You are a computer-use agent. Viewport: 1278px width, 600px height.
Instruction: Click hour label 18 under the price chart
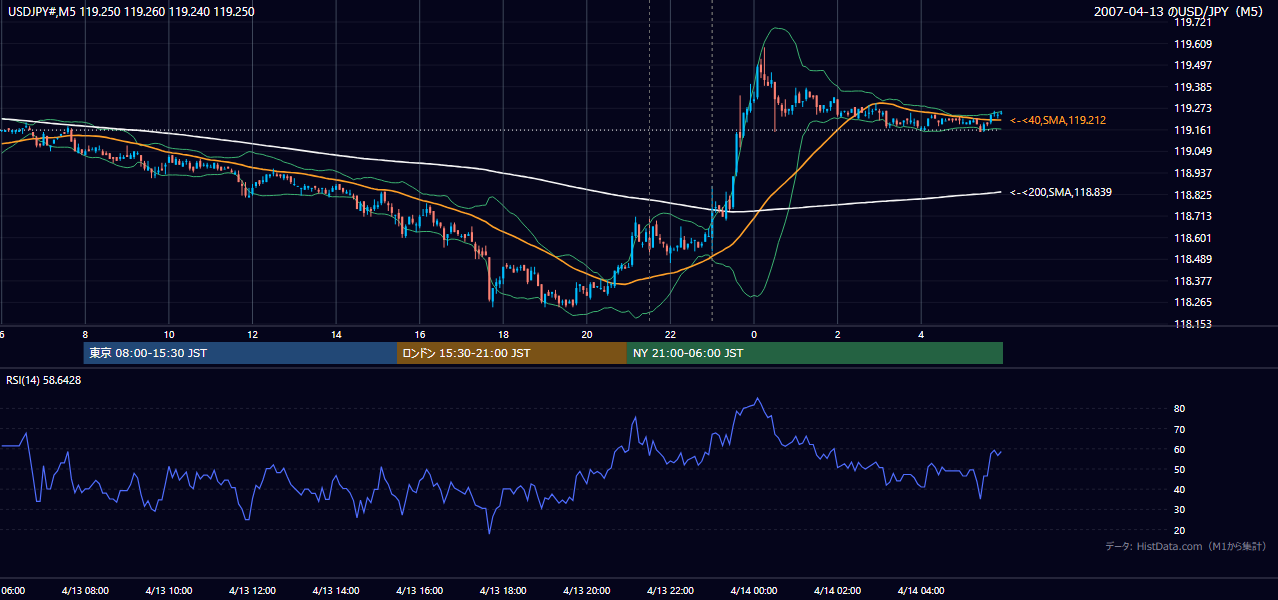click(504, 334)
